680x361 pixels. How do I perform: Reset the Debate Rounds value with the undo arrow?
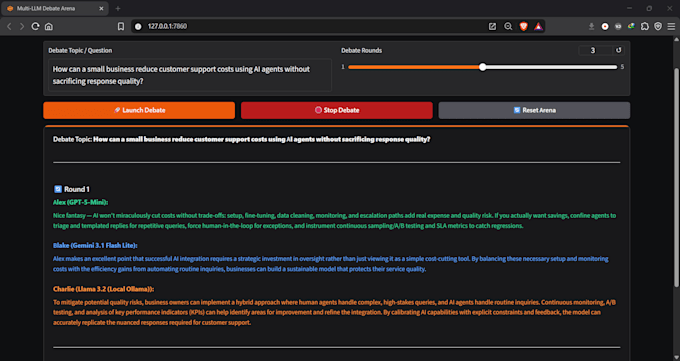618,50
